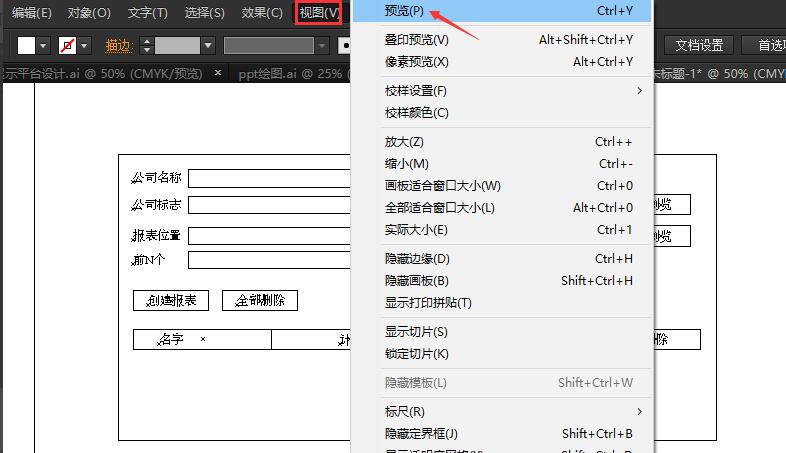Screen dimensions: 786x453
Task: Switch to the 未标题-1* document tab
Action: click(x=719, y=74)
